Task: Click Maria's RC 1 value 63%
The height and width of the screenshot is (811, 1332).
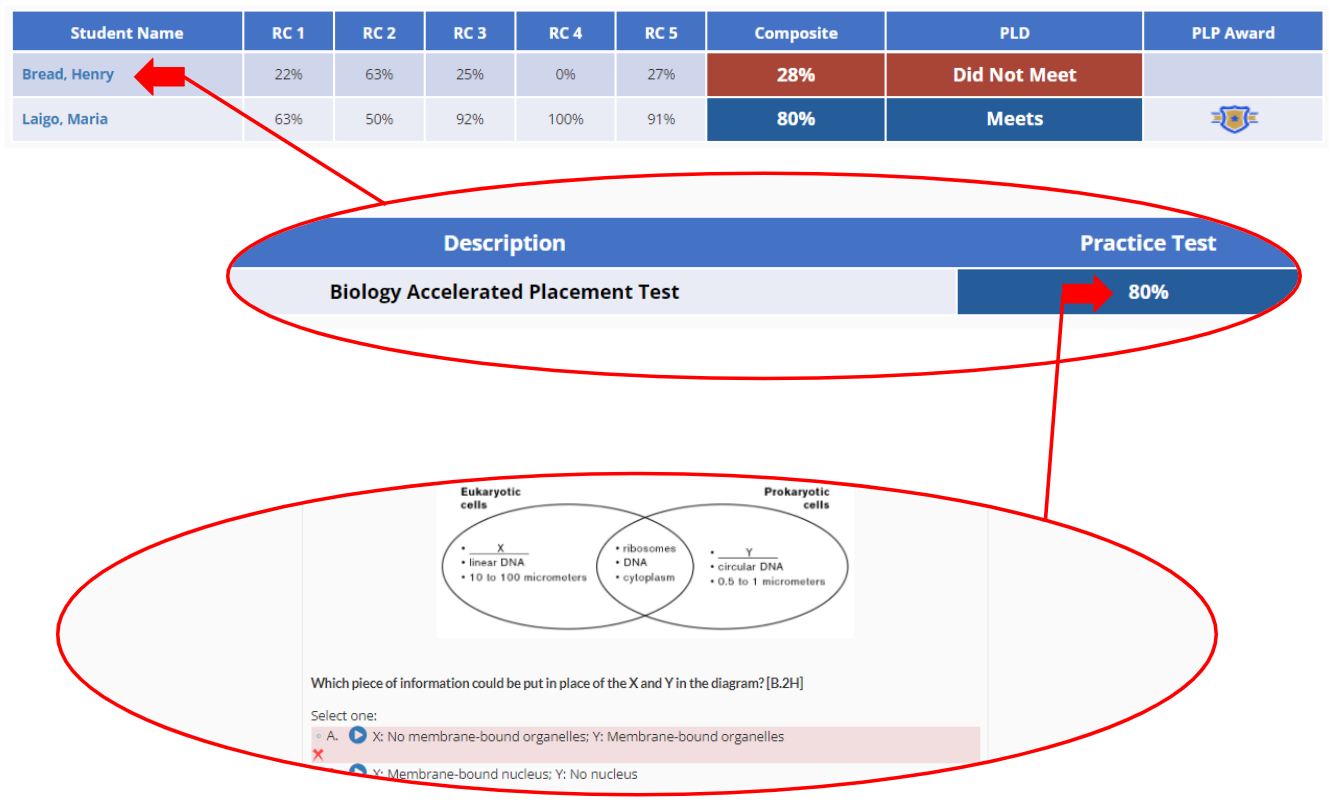Action: click(x=288, y=119)
